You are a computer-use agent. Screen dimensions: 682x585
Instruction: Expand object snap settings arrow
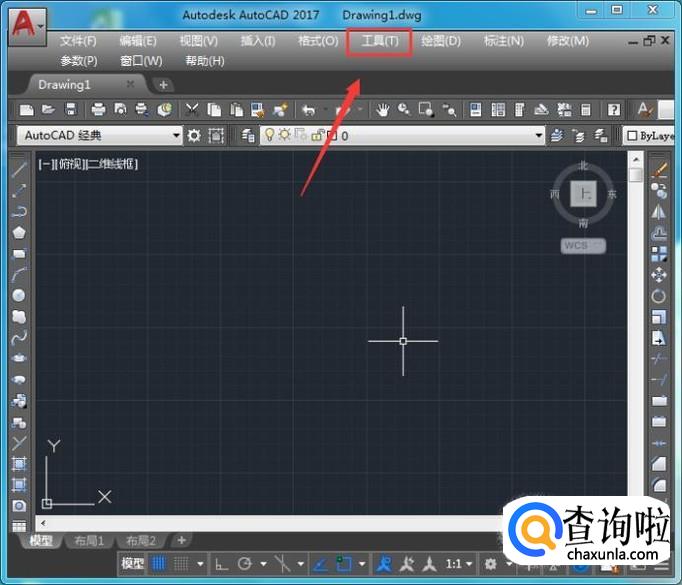362,564
